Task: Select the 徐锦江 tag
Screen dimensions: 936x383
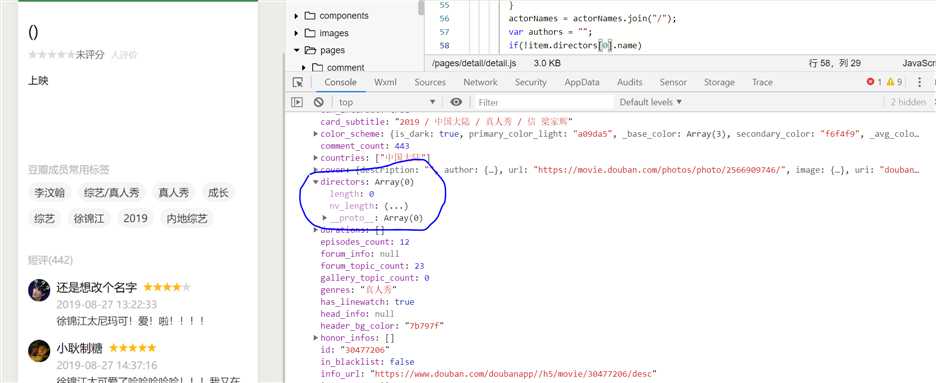Action: point(89,219)
